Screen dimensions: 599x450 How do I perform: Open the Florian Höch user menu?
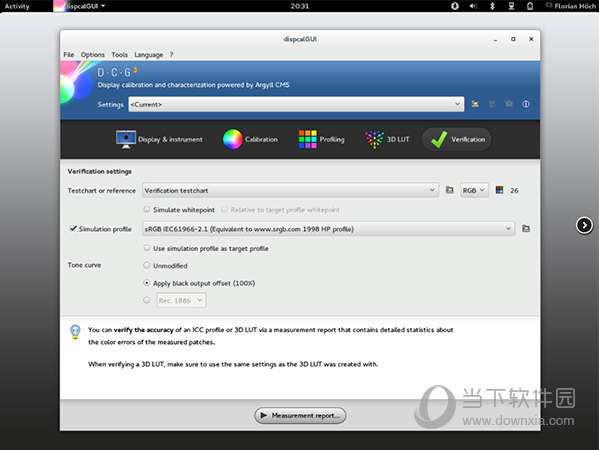(571, 6)
